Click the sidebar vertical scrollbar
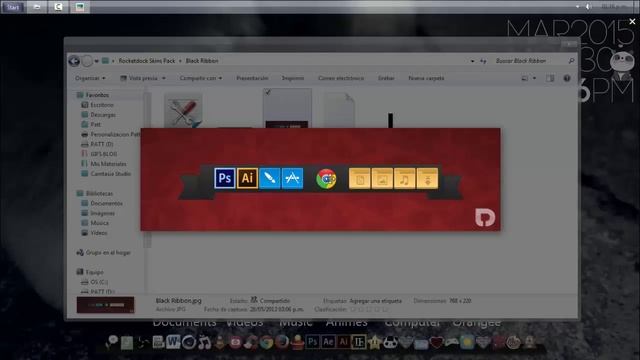 tap(148, 169)
